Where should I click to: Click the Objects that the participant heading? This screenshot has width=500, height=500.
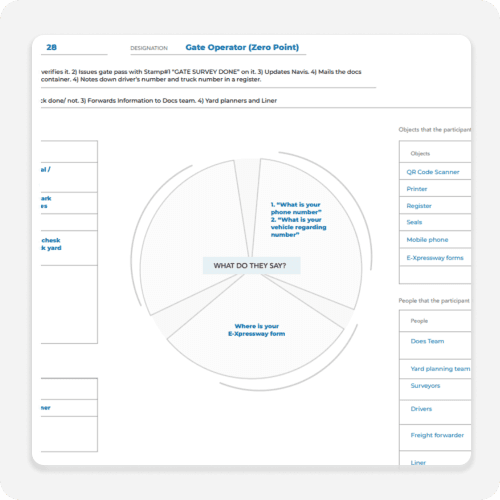coord(435,130)
